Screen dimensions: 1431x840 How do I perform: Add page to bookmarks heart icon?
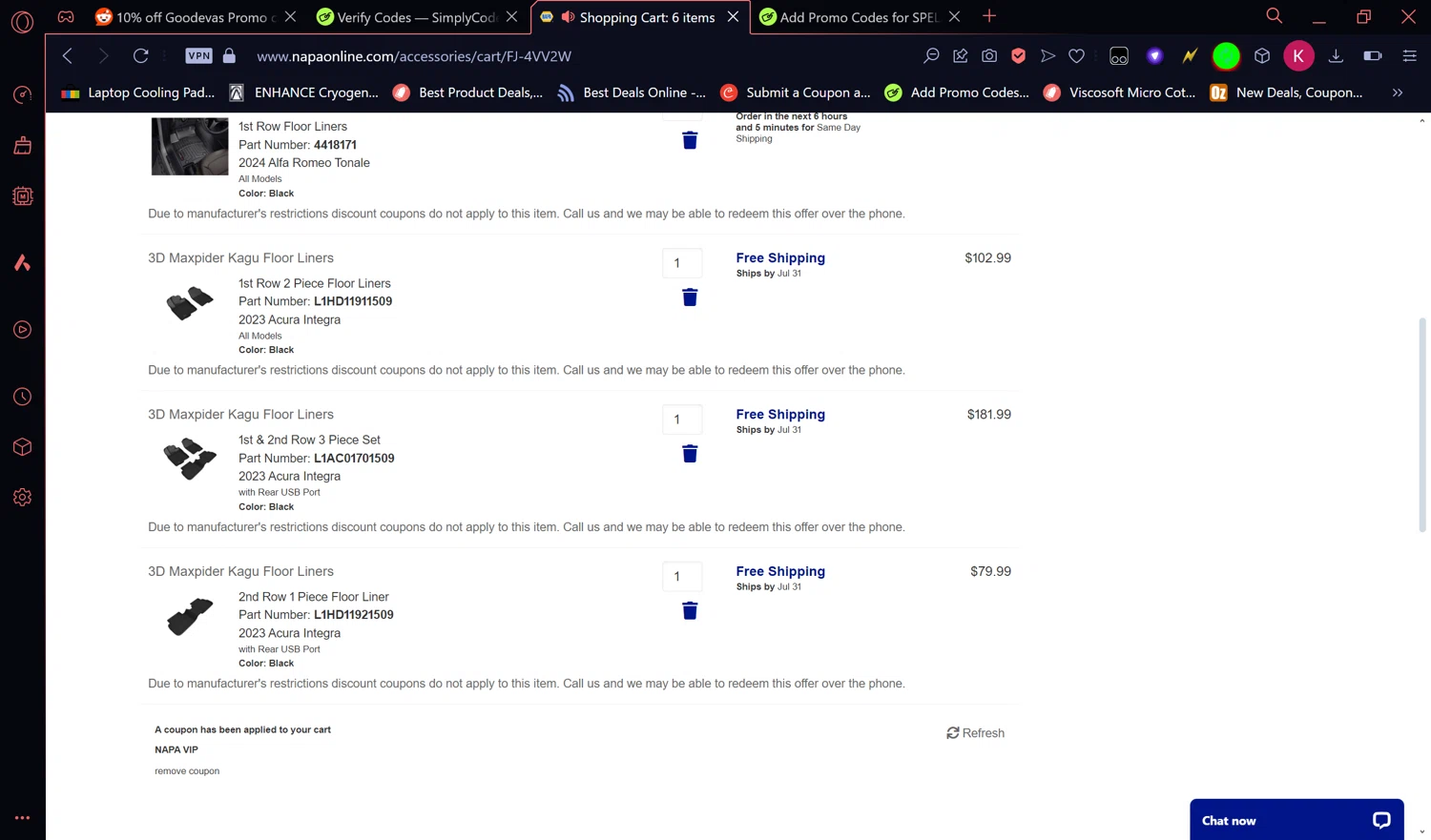pos(1076,56)
